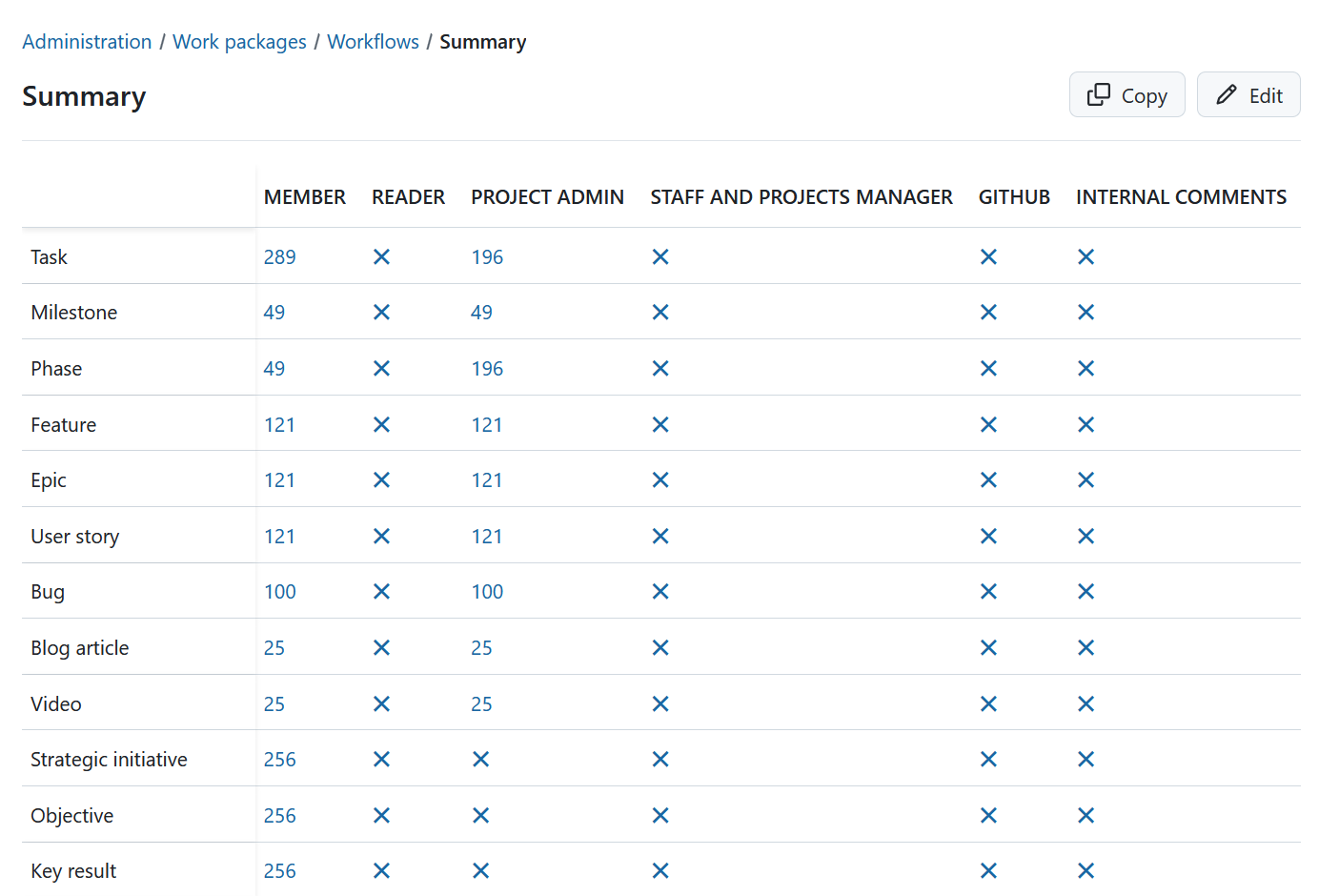This screenshot has width=1319, height=896.
Task: Click the copy icon on the Copy button
Action: coord(1100,94)
